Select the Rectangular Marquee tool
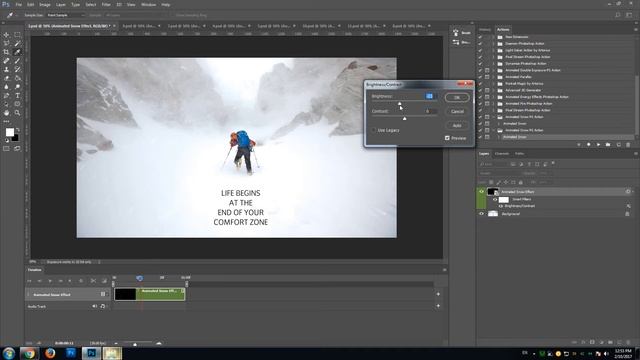This screenshot has width=640, height=360. [17, 35]
